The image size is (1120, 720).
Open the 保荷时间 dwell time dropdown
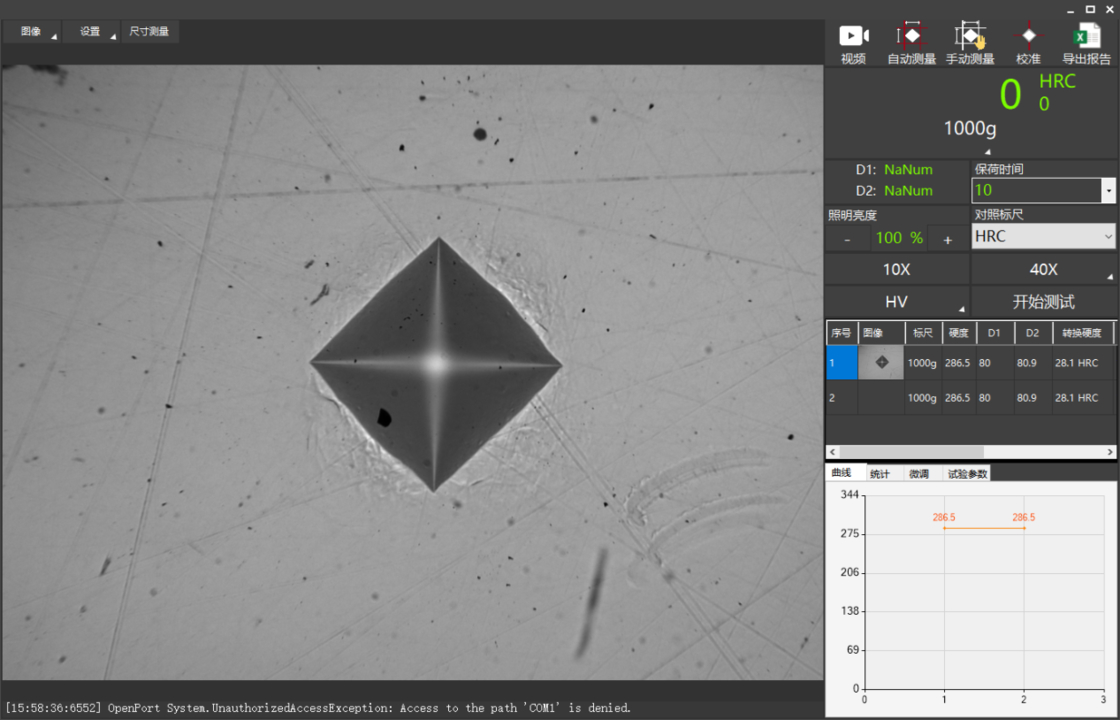[1107, 190]
